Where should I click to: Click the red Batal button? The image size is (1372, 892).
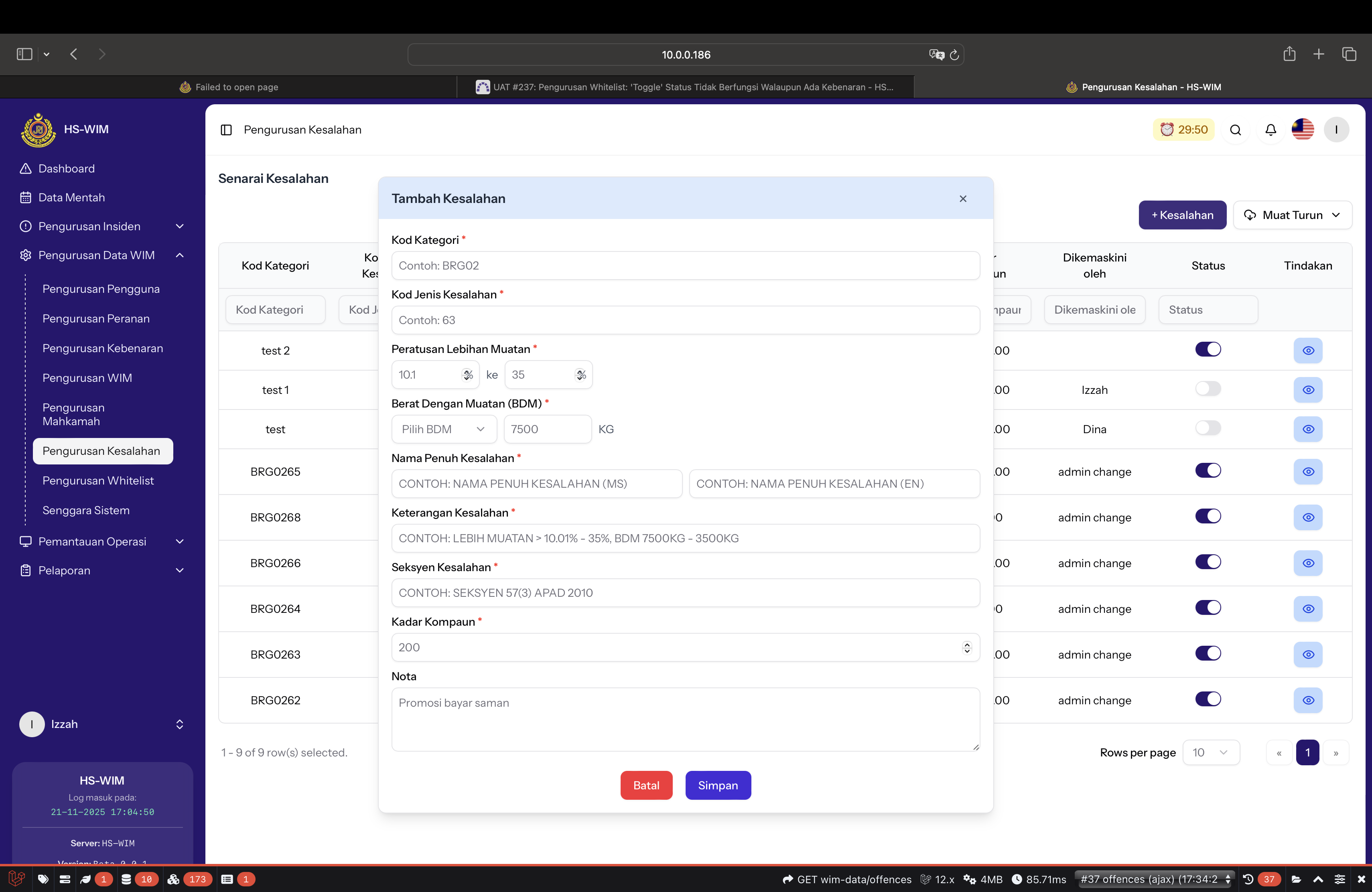[646, 785]
